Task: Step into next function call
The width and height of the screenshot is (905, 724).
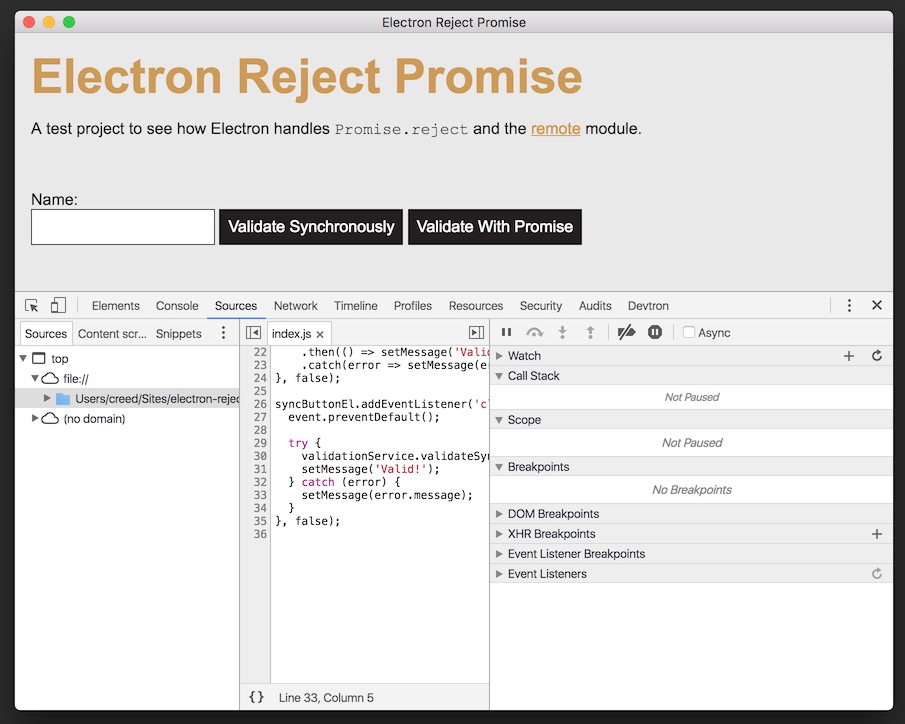Action: 562,333
